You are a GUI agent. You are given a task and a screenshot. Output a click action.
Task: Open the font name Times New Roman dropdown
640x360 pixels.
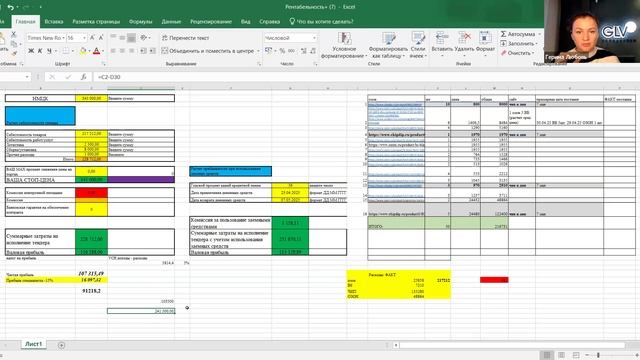(x=63, y=38)
